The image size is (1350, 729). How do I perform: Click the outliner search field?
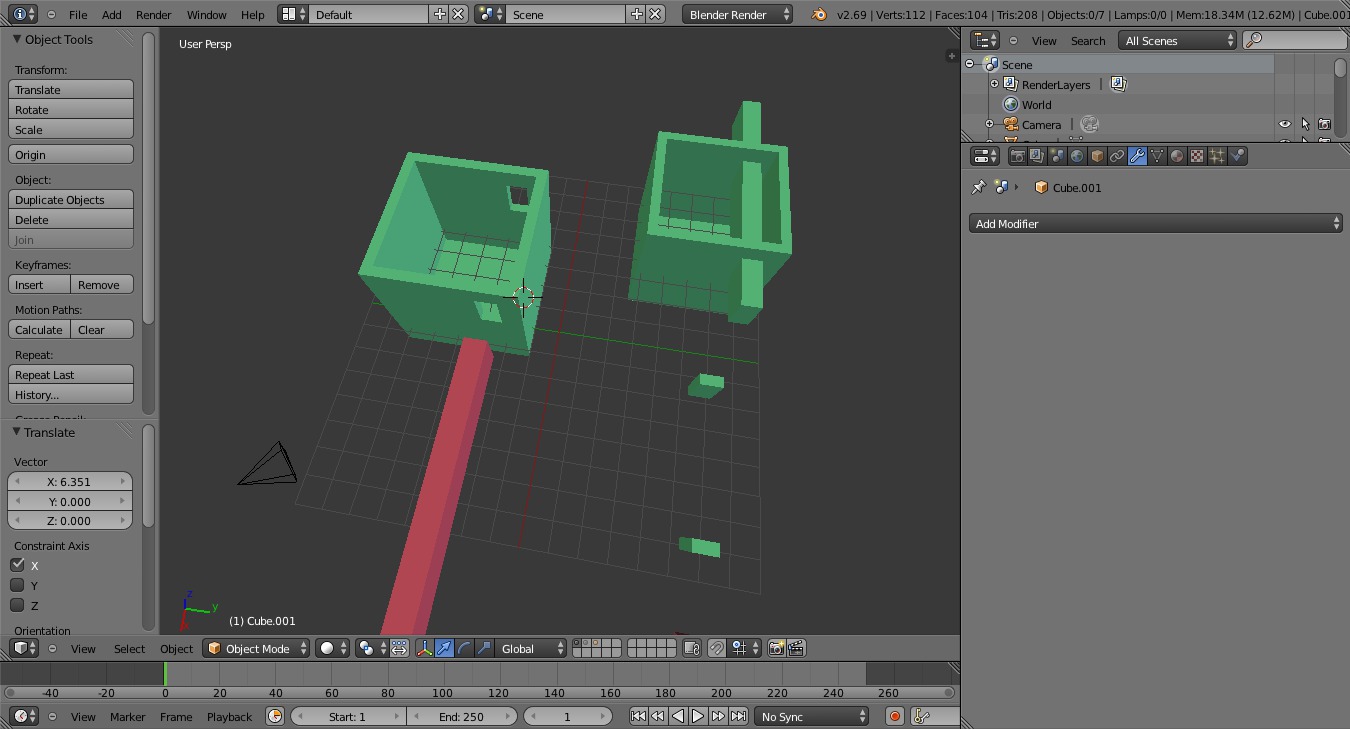pyautogui.click(x=1295, y=40)
